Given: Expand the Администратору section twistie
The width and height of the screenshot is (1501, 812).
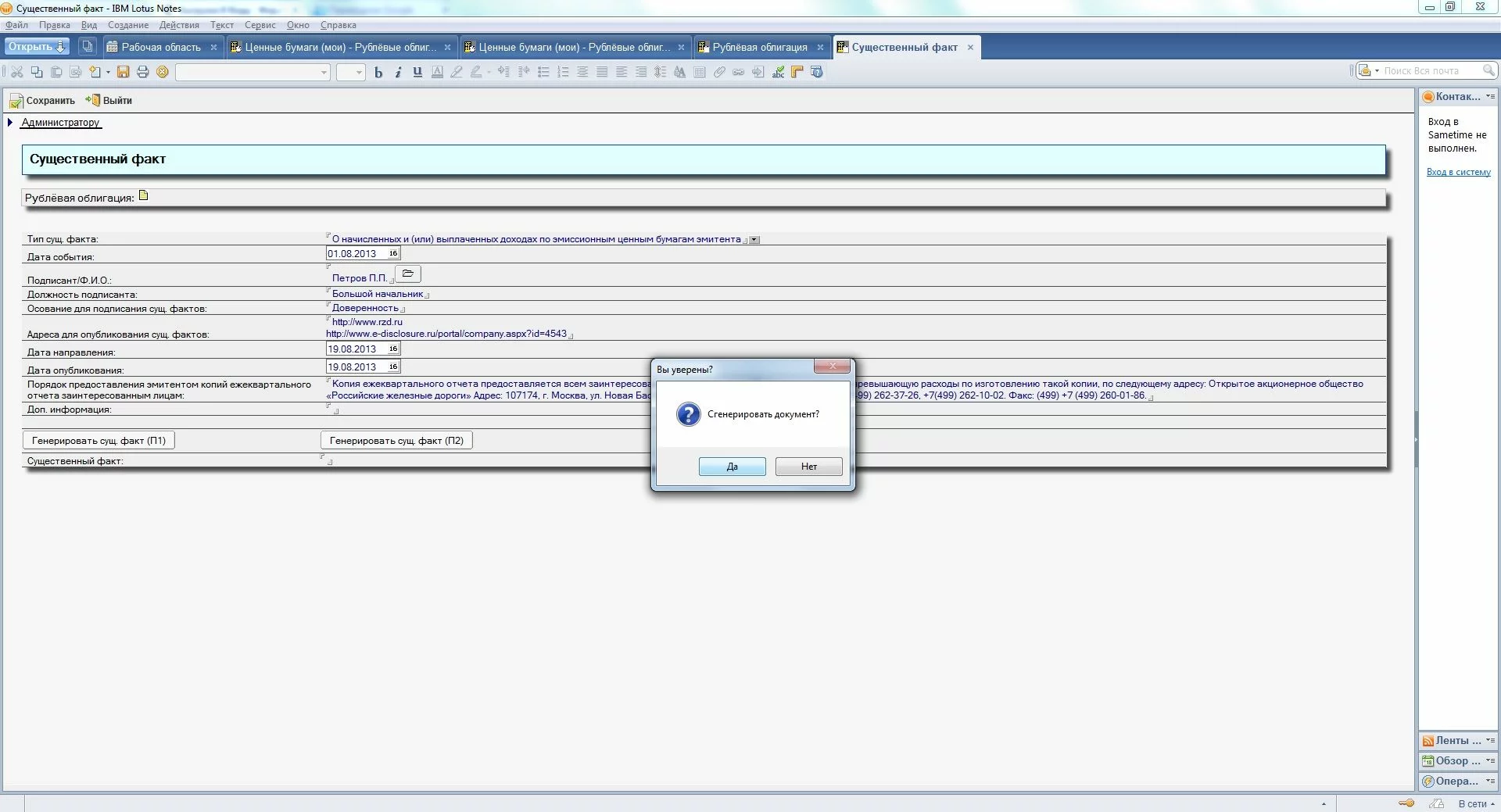Looking at the screenshot, I should [x=10, y=123].
